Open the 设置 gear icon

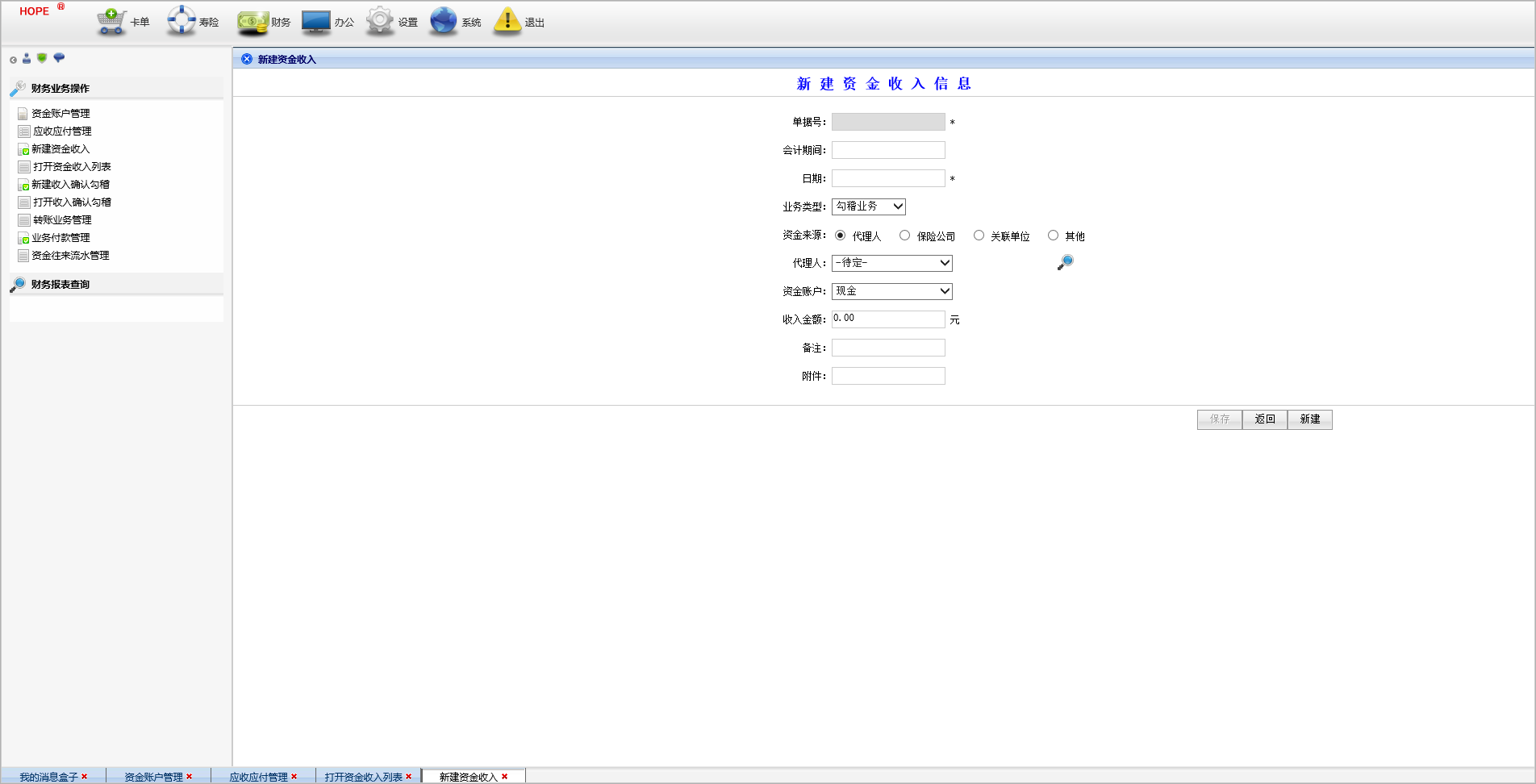380,21
